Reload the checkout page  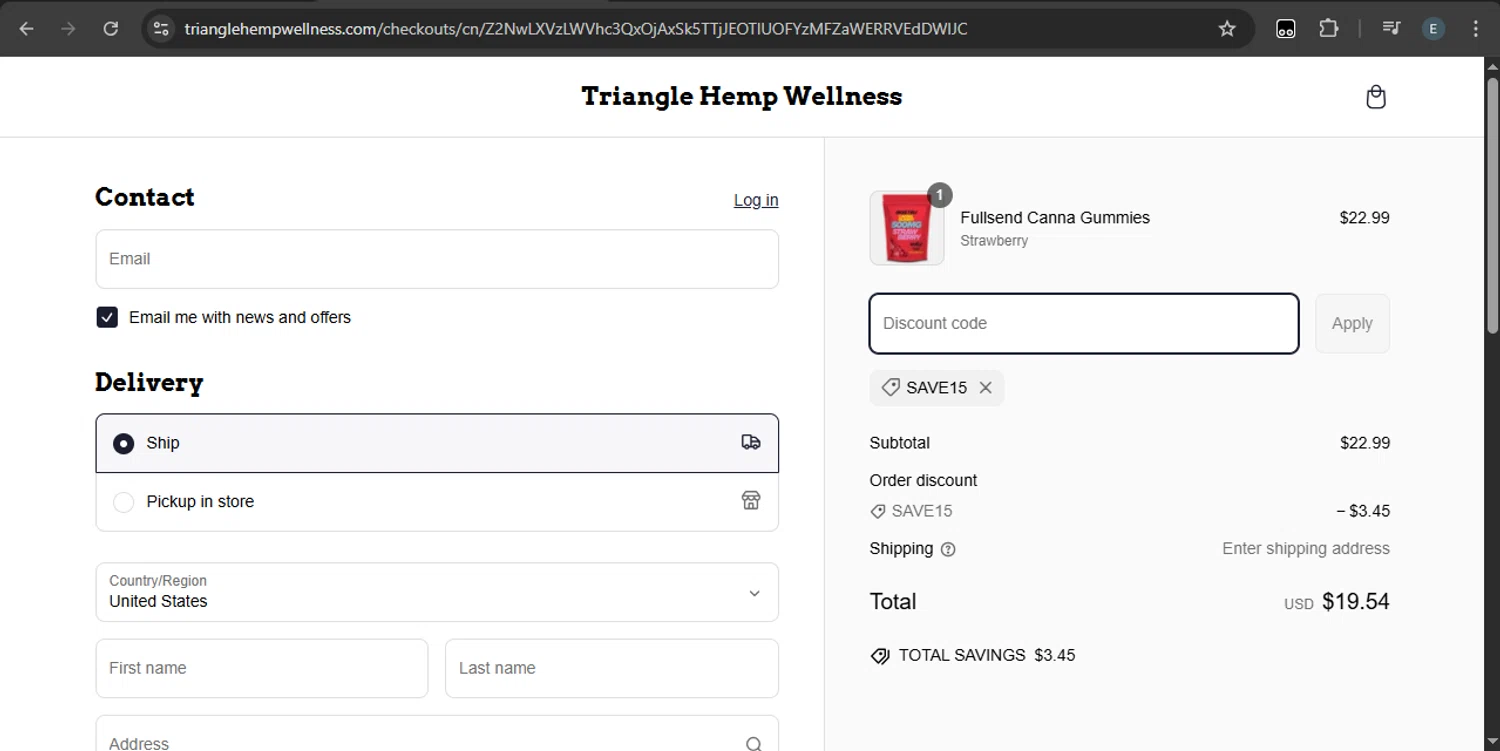pyautogui.click(x=111, y=29)
